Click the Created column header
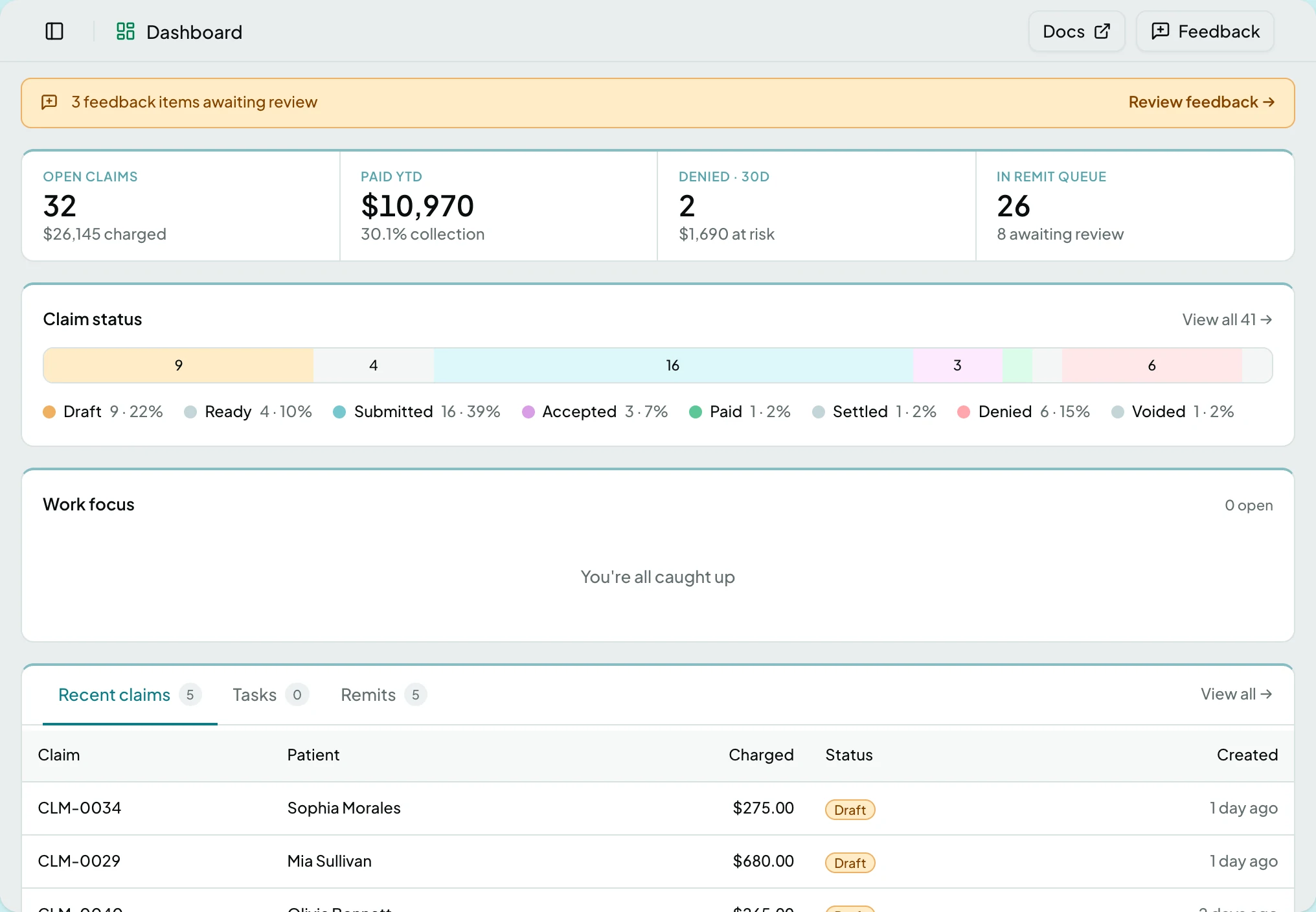 [1247, 755]
